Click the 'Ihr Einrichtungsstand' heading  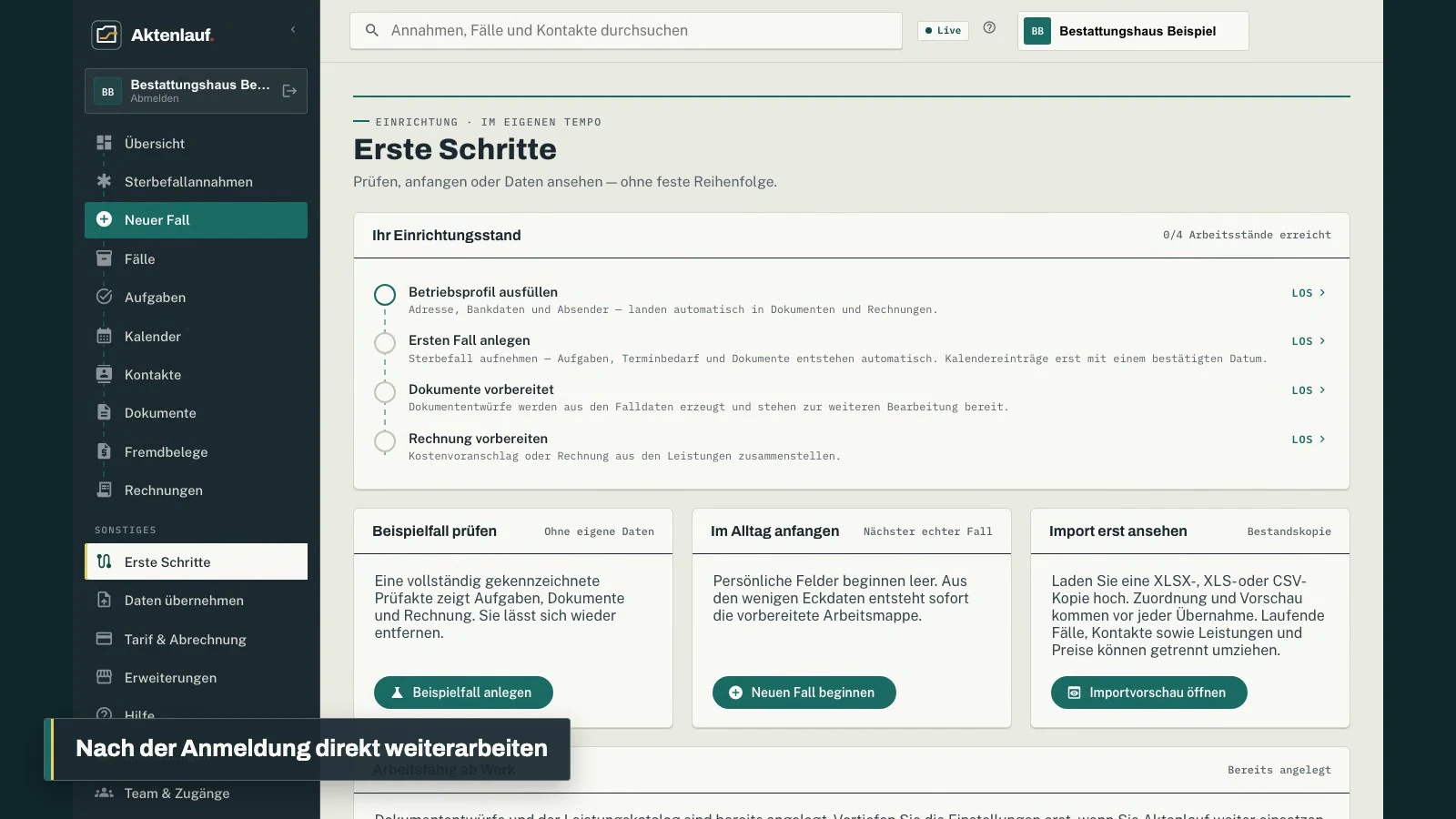[447, 235]
